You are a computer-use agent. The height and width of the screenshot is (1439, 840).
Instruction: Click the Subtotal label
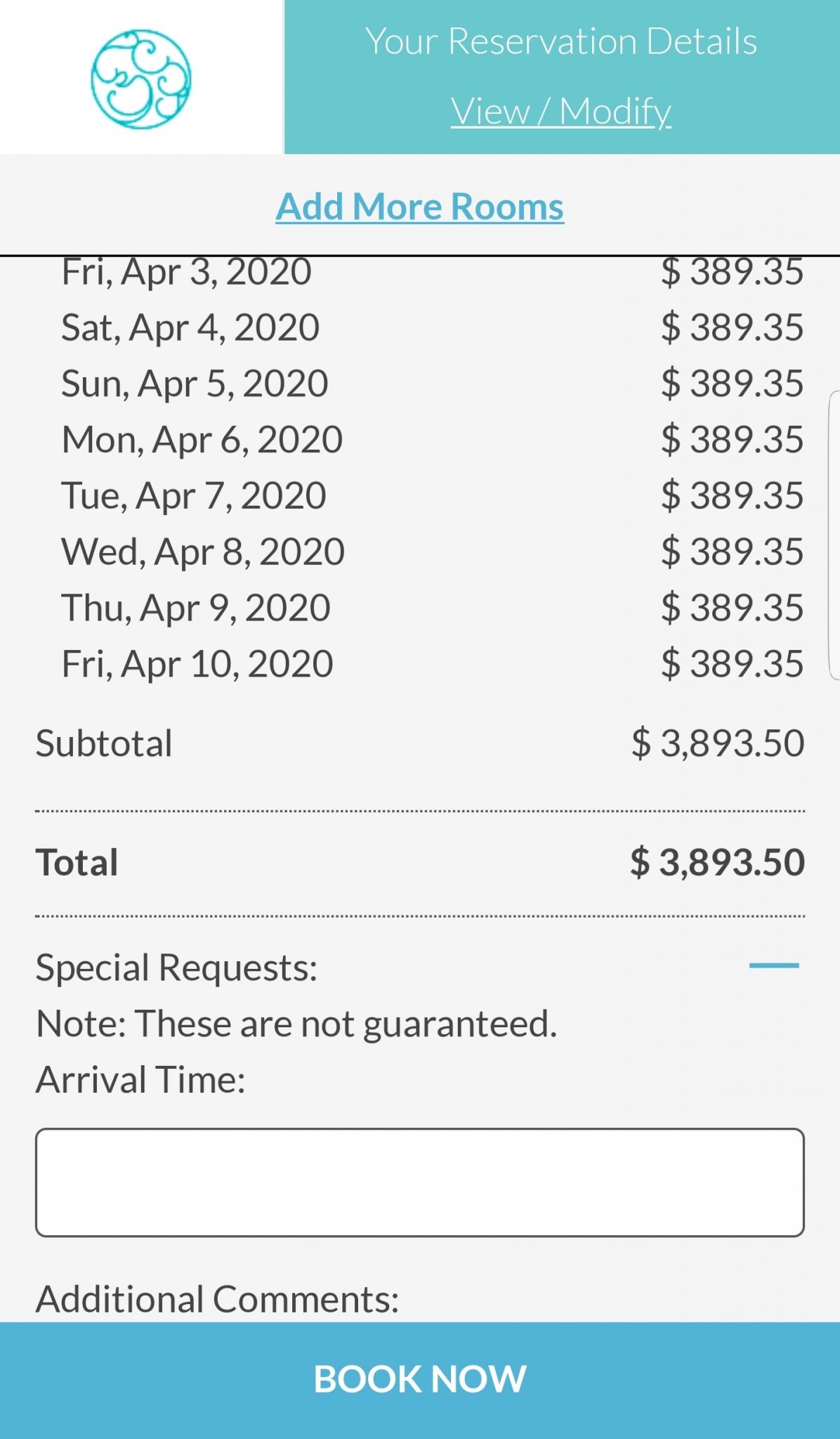104,743
